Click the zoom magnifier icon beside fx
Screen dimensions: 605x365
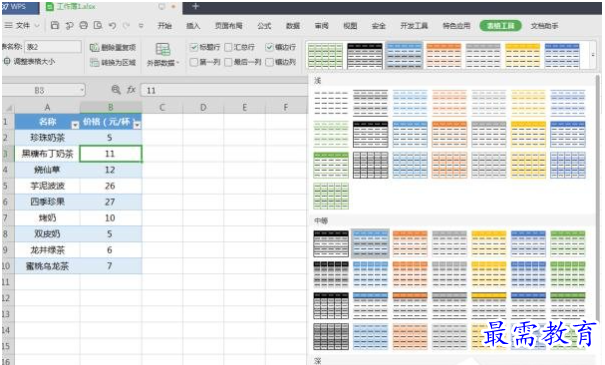(115, 90)
